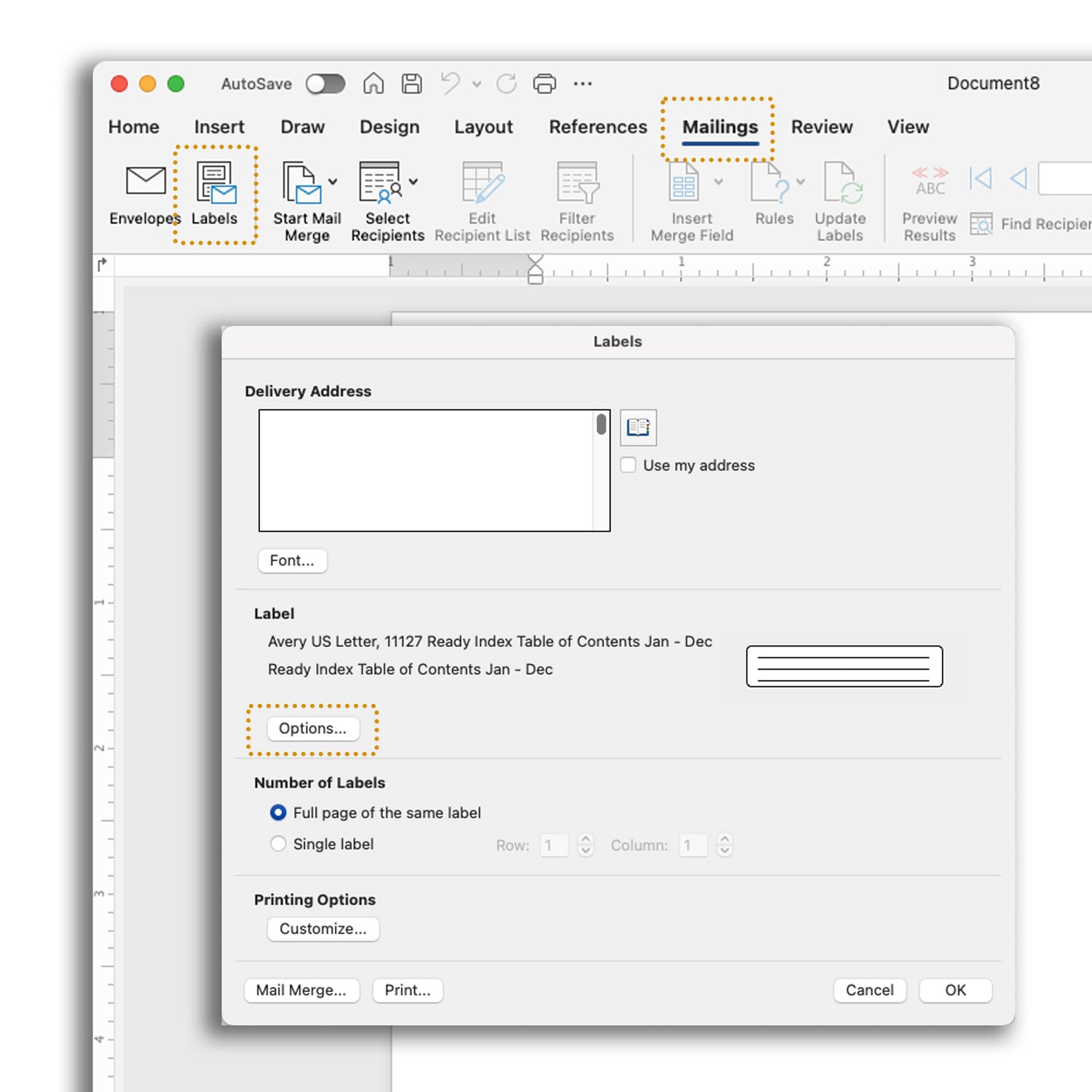Check the Use my address checkbox
Image resolution: width=1092 pixels, height=1092 pixels.
[628, 465]
